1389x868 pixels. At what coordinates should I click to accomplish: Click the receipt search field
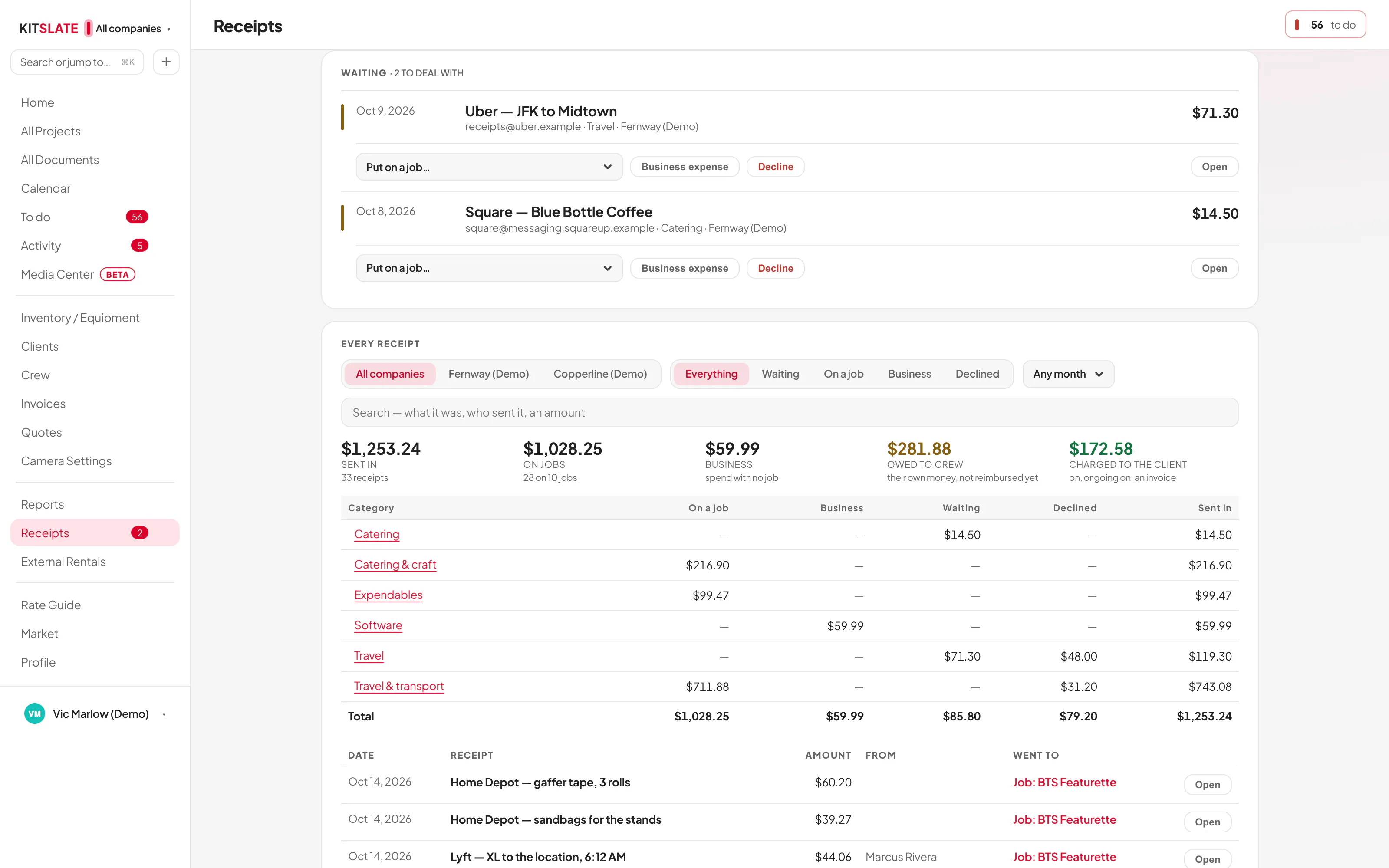[789, 412]
